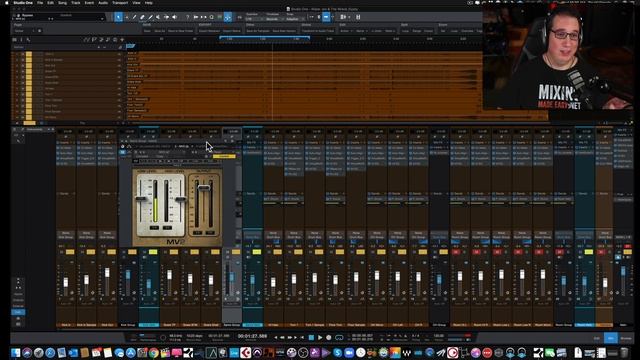Screen dimensions: 640x360
Task: Select the Range tool
Action: click(127, 17)
